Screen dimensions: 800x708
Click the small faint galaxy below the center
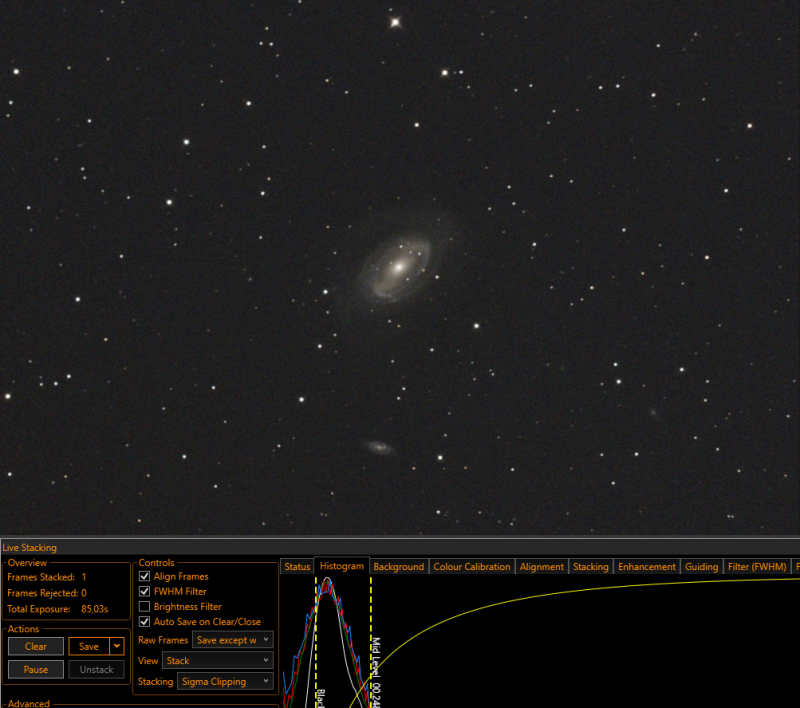point(379,448)
